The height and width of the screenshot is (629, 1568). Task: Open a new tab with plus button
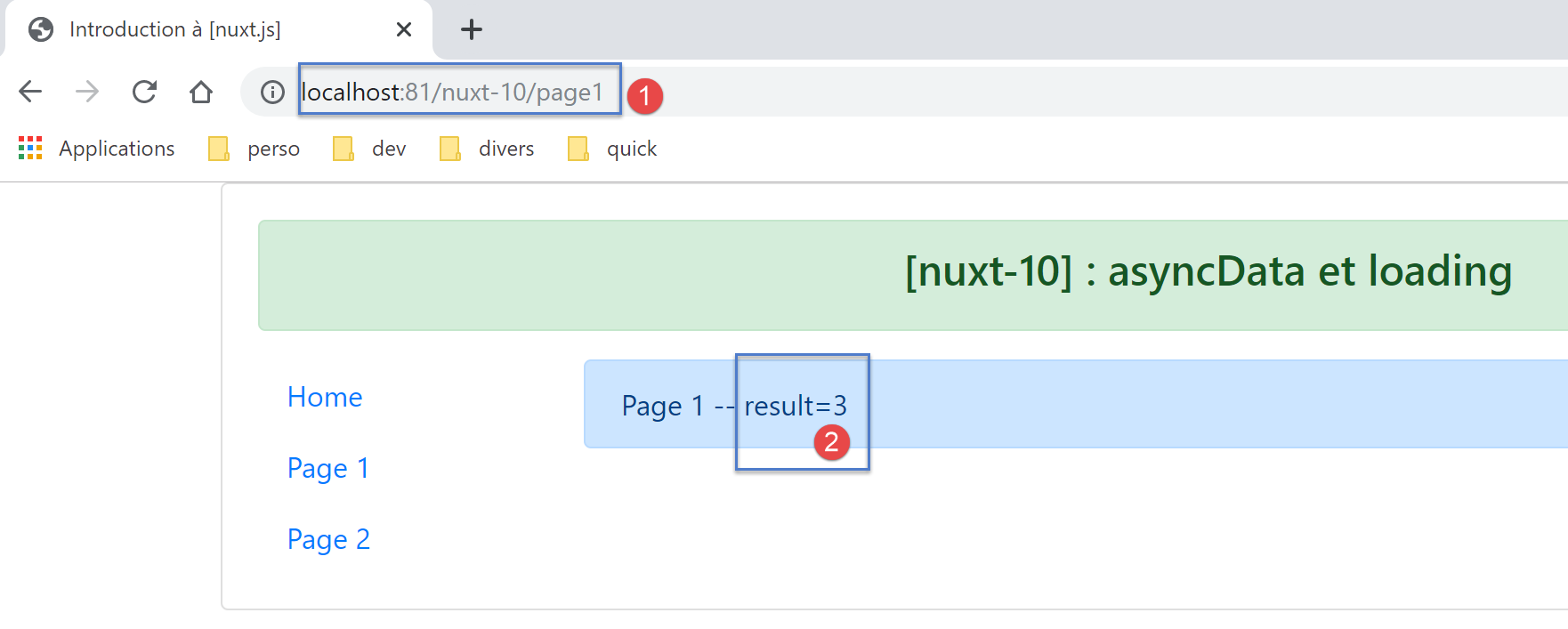click(x=471, y=29)
